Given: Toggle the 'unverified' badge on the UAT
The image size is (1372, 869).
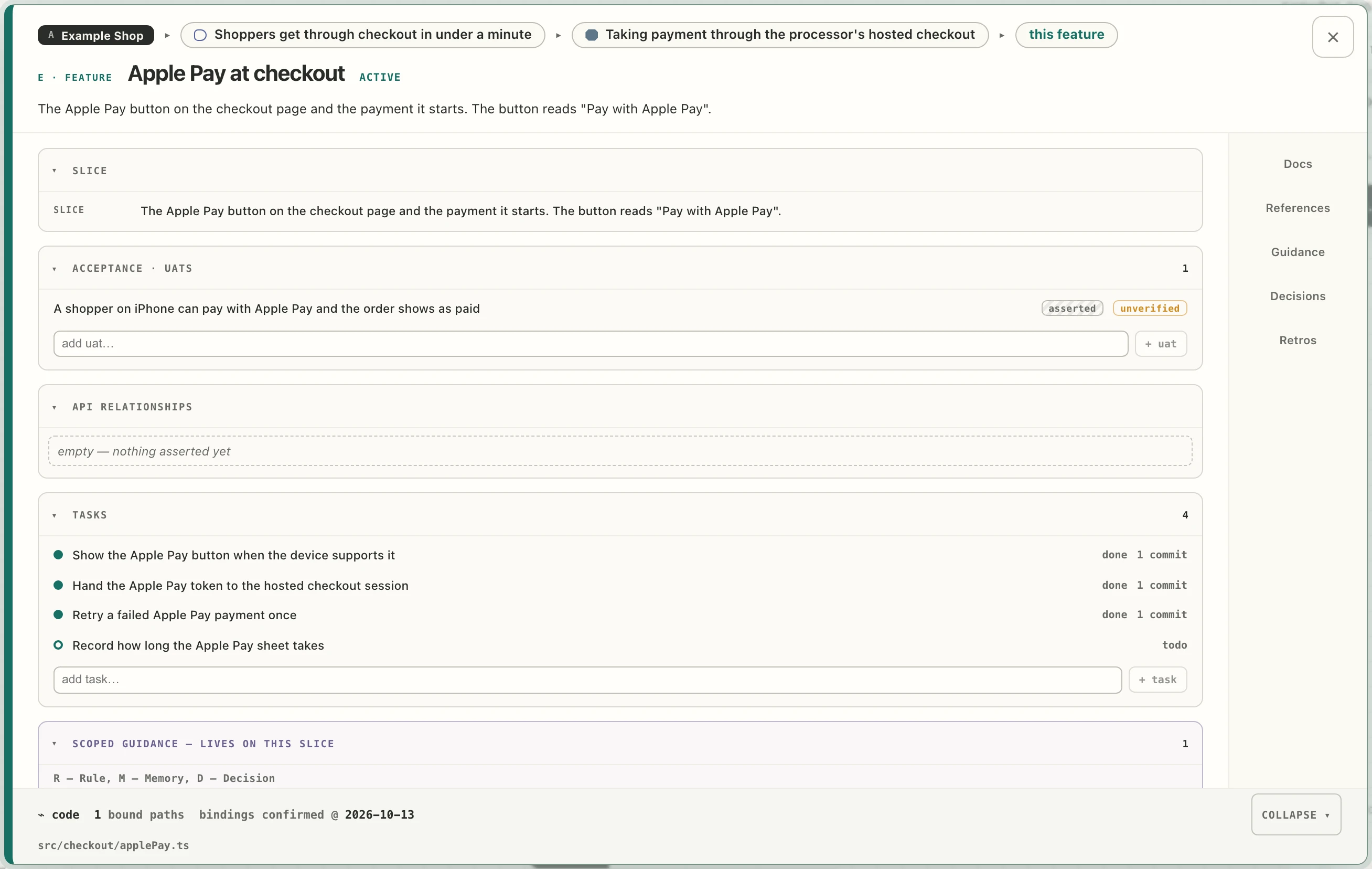Looking at the screenshot, I should [1149, 309].
